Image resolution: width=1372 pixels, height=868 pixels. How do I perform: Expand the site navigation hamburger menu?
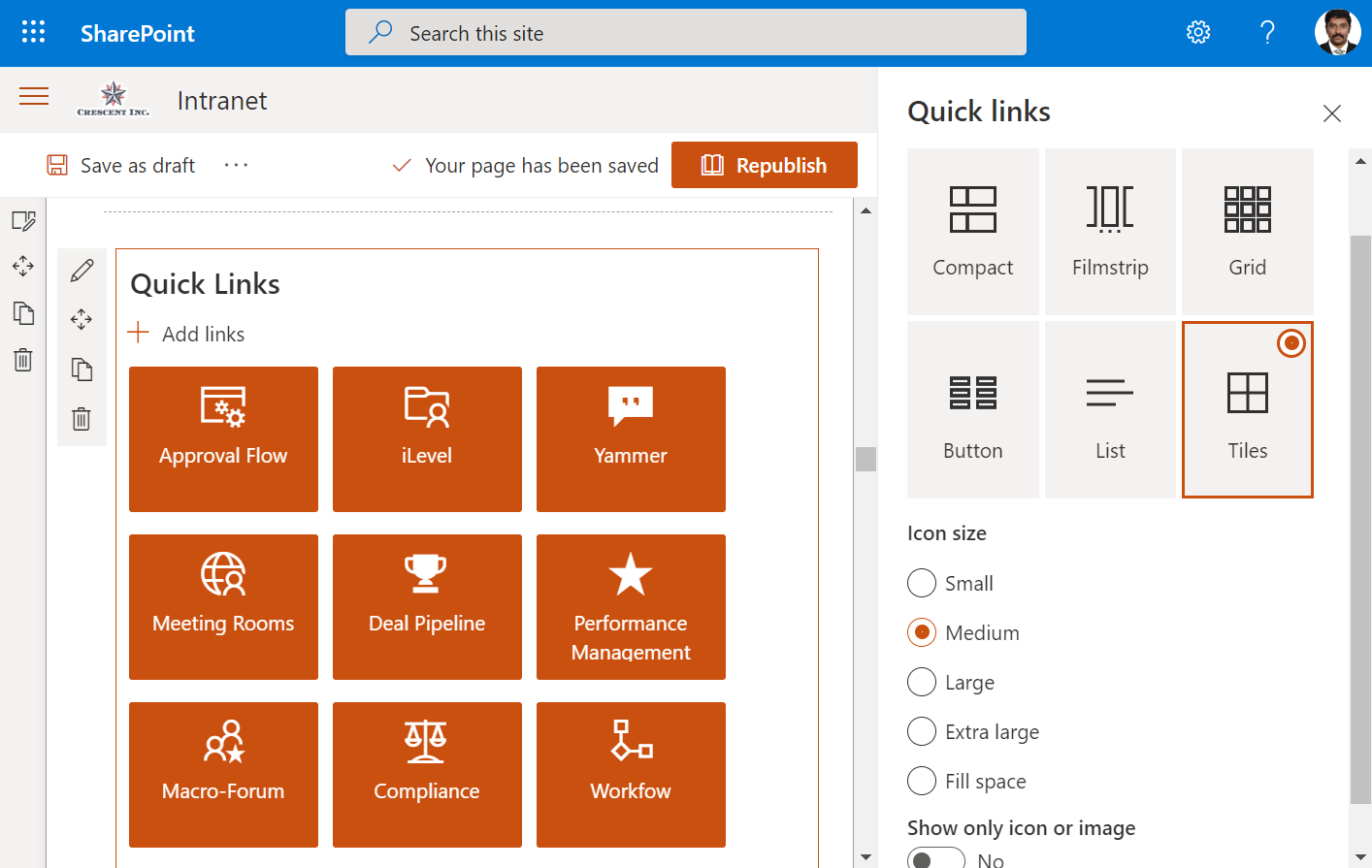[34, 97]
